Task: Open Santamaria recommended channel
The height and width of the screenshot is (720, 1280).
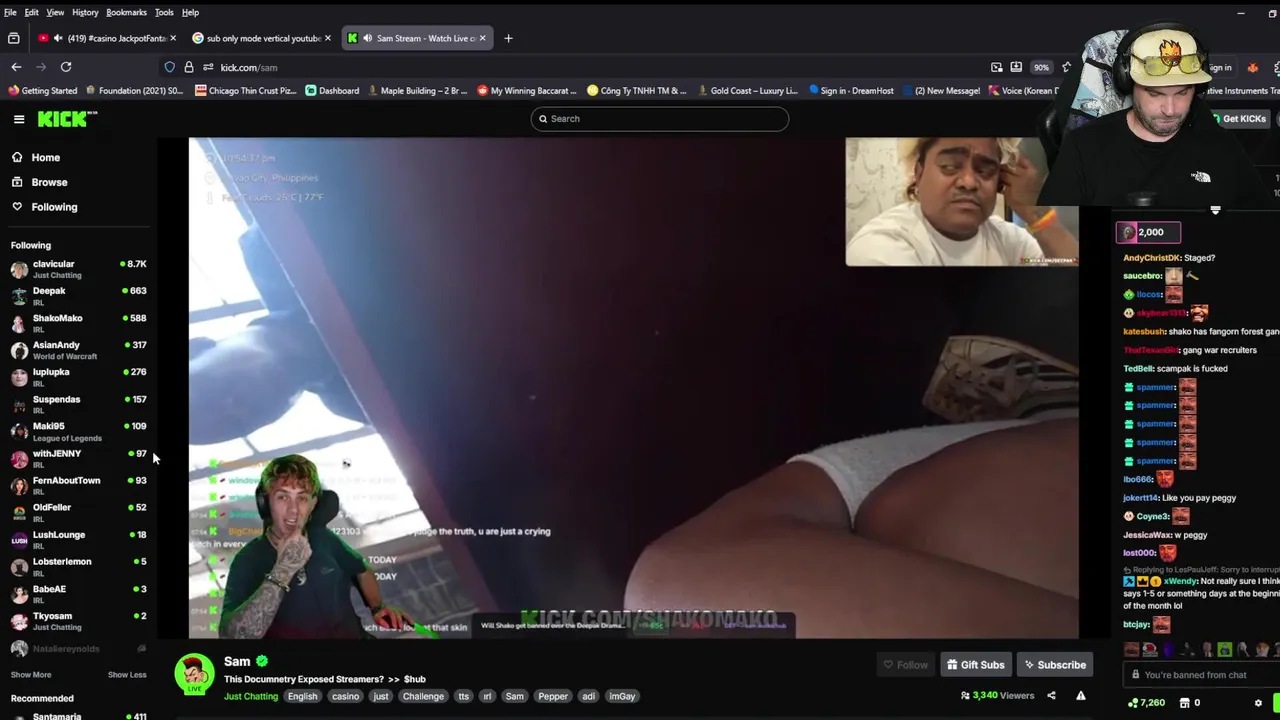Action: (78, 715)
